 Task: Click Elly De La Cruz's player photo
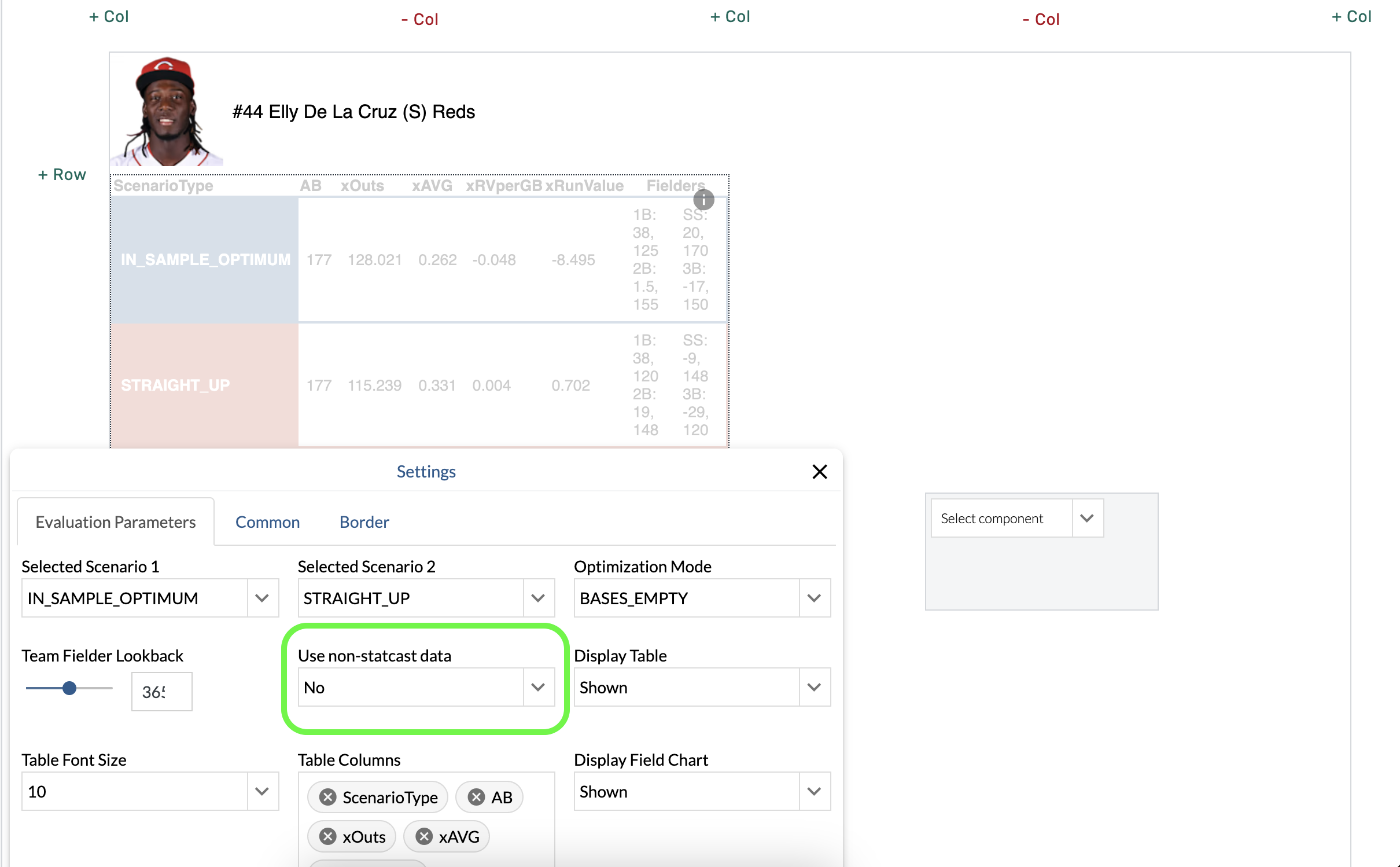167,111
